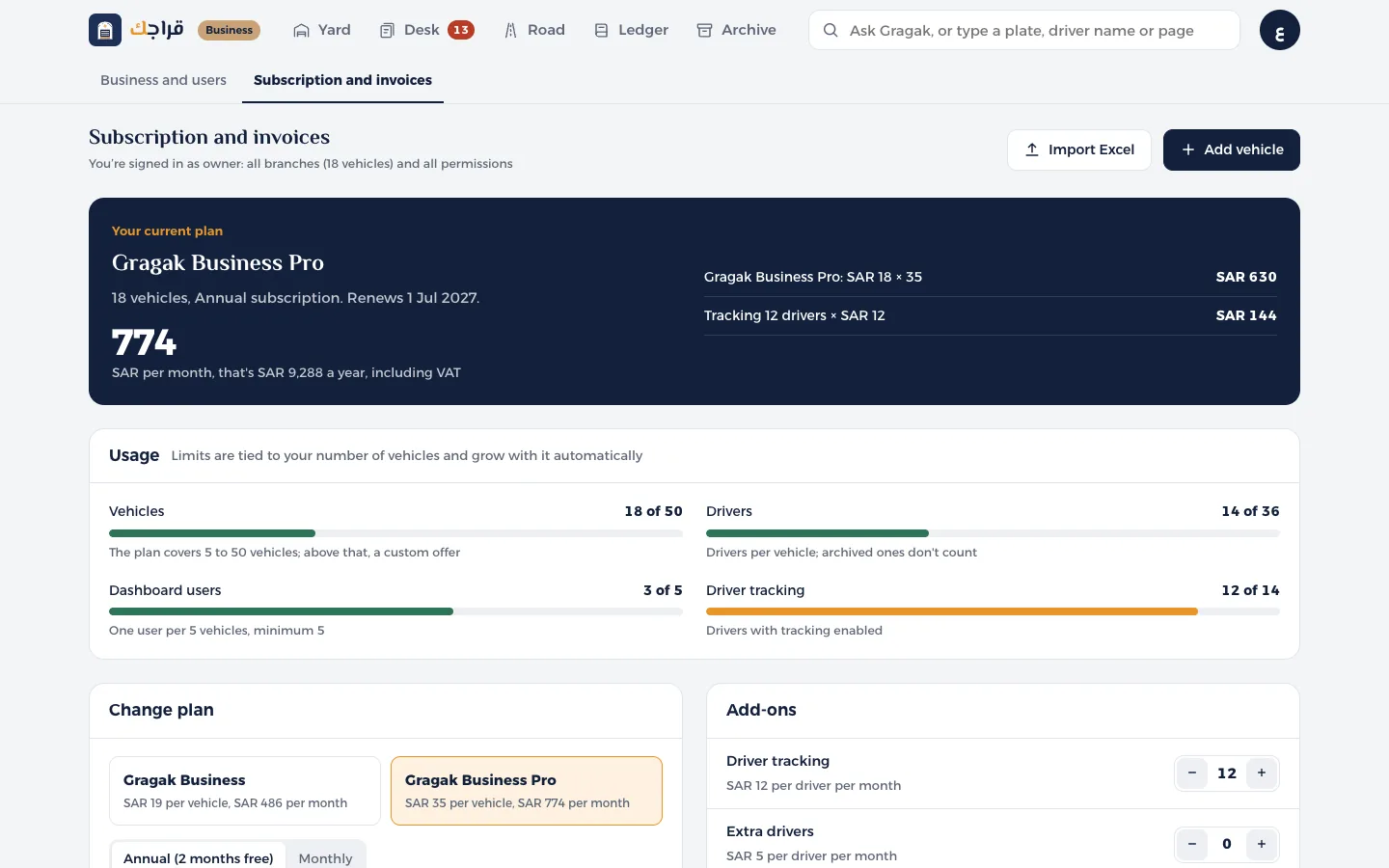
Task: Go to the Ledger page
Action: pyautogui.click(x=631, y=30)
